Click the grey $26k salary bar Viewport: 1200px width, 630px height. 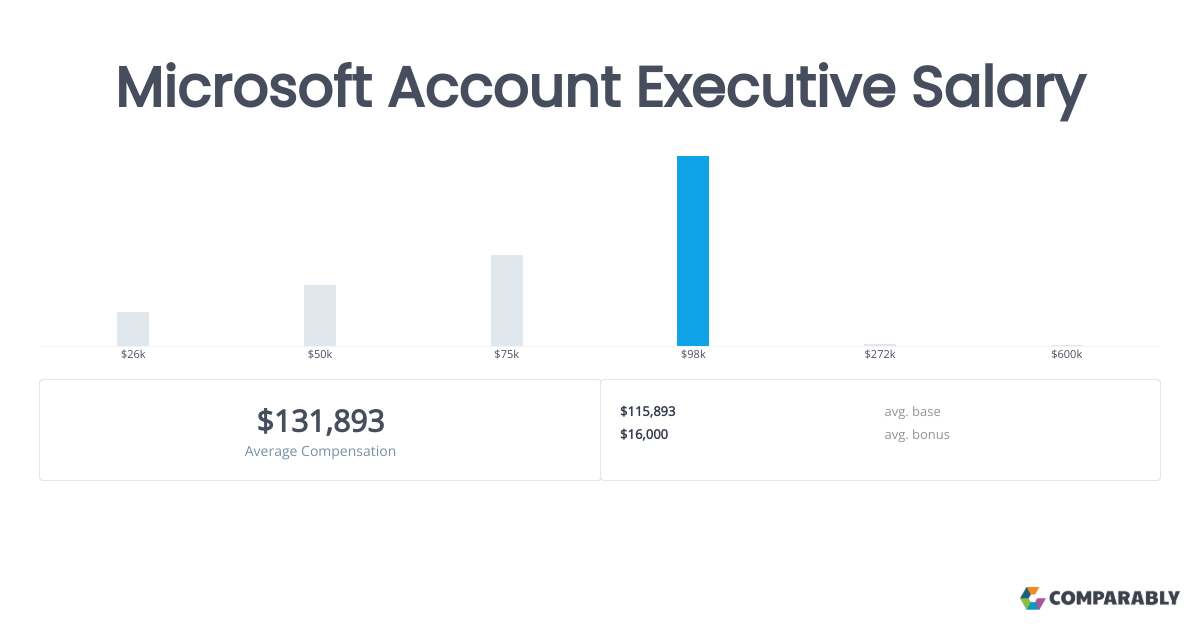pyautogui.click(x=133, y=329)
